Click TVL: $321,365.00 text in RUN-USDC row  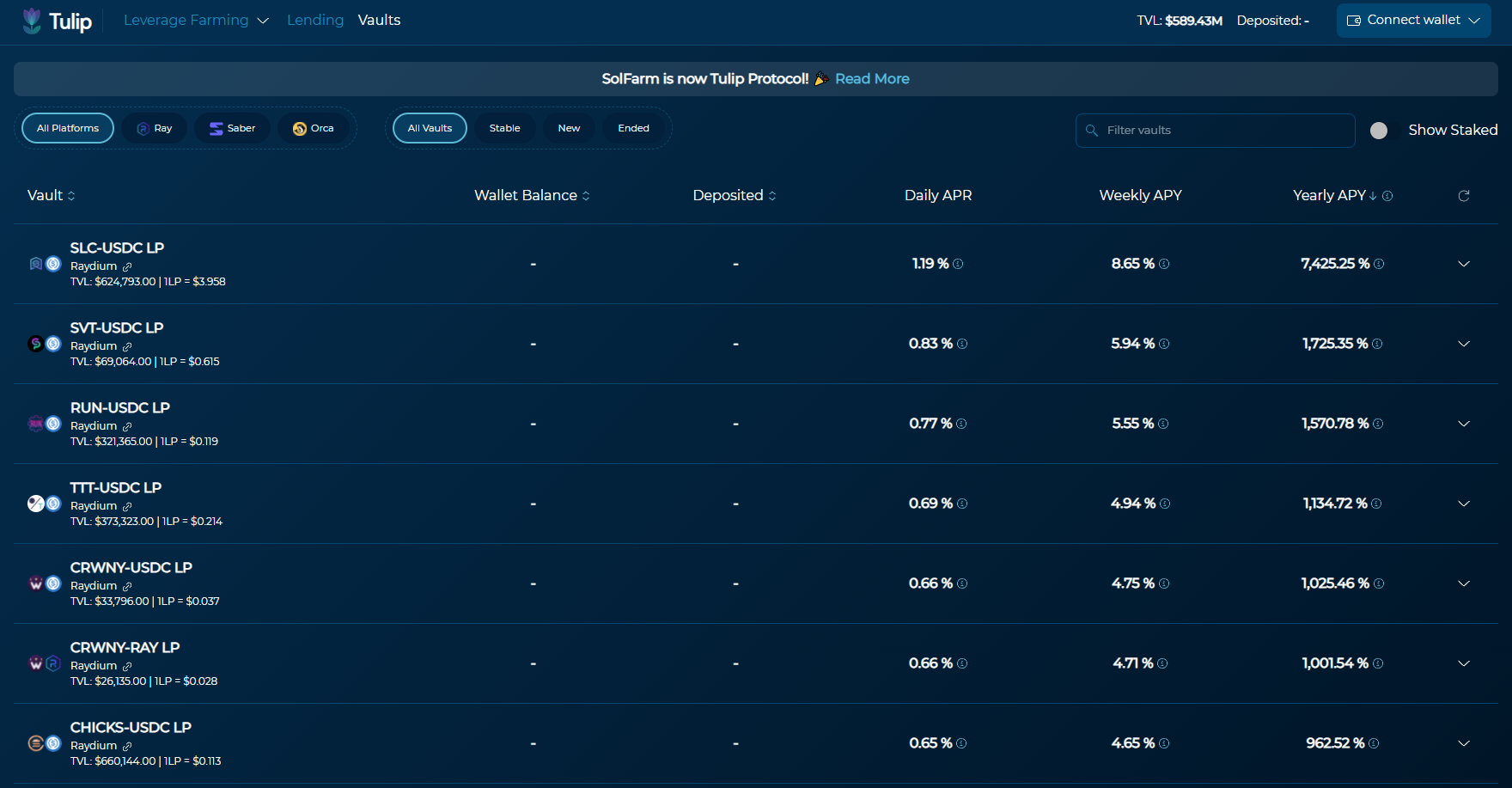click(111, 442)
